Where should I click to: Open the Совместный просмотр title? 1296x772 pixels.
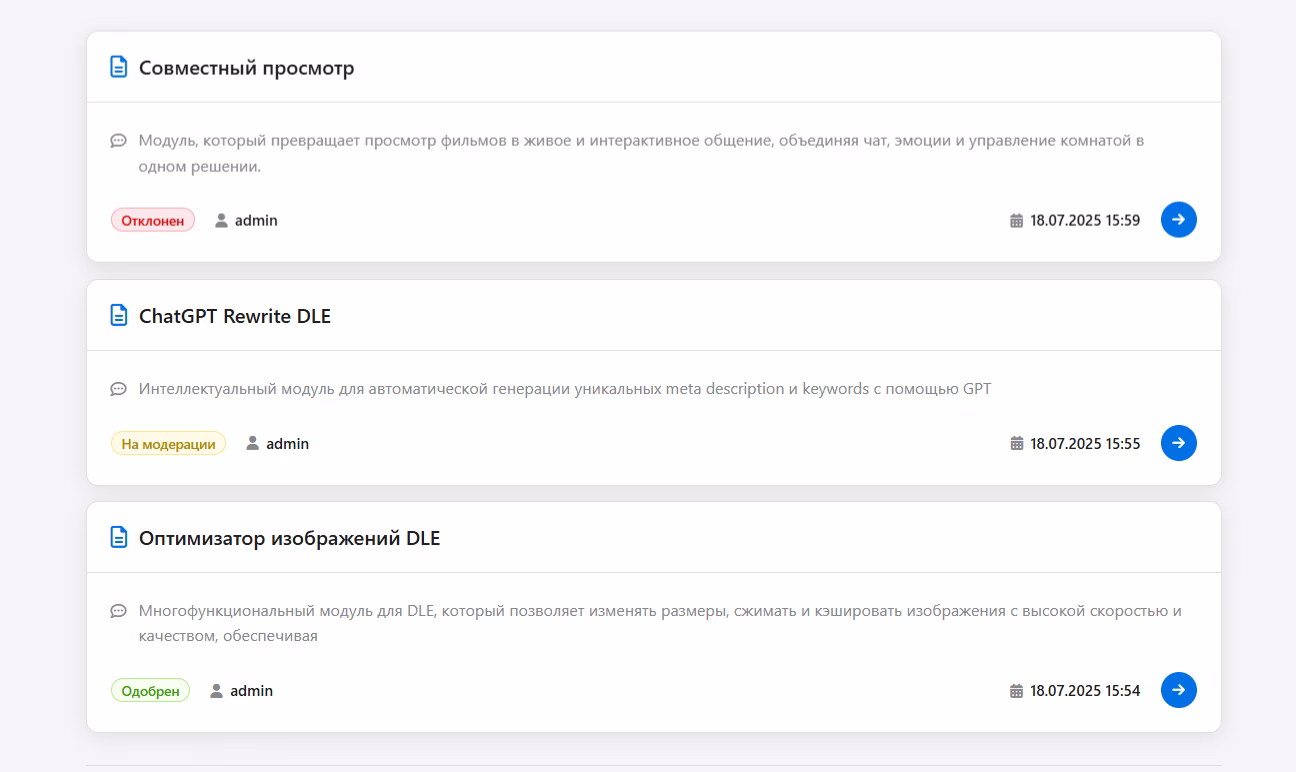tap(246, 68)
